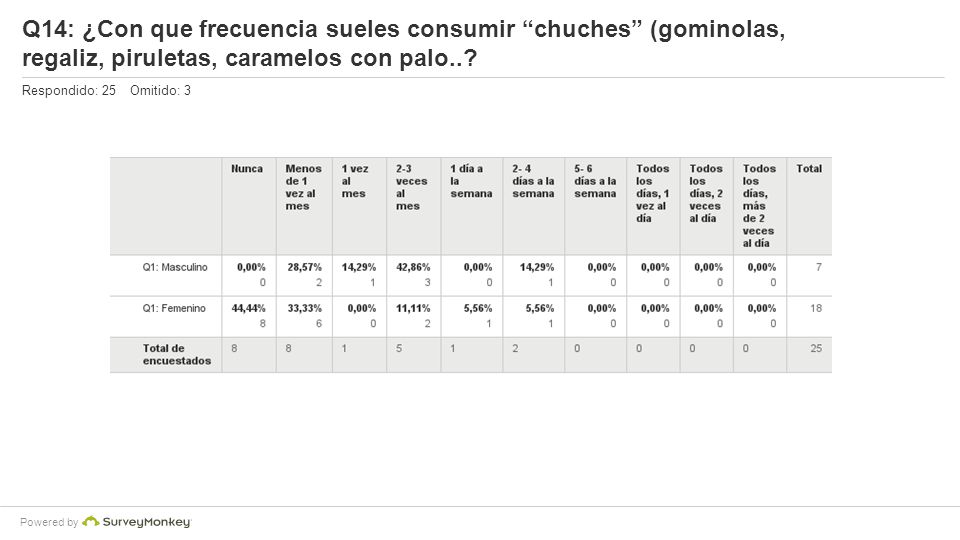Select the Q1: Masculino row label
Viewport: 960px width, 540px height.
pos(175,267)
